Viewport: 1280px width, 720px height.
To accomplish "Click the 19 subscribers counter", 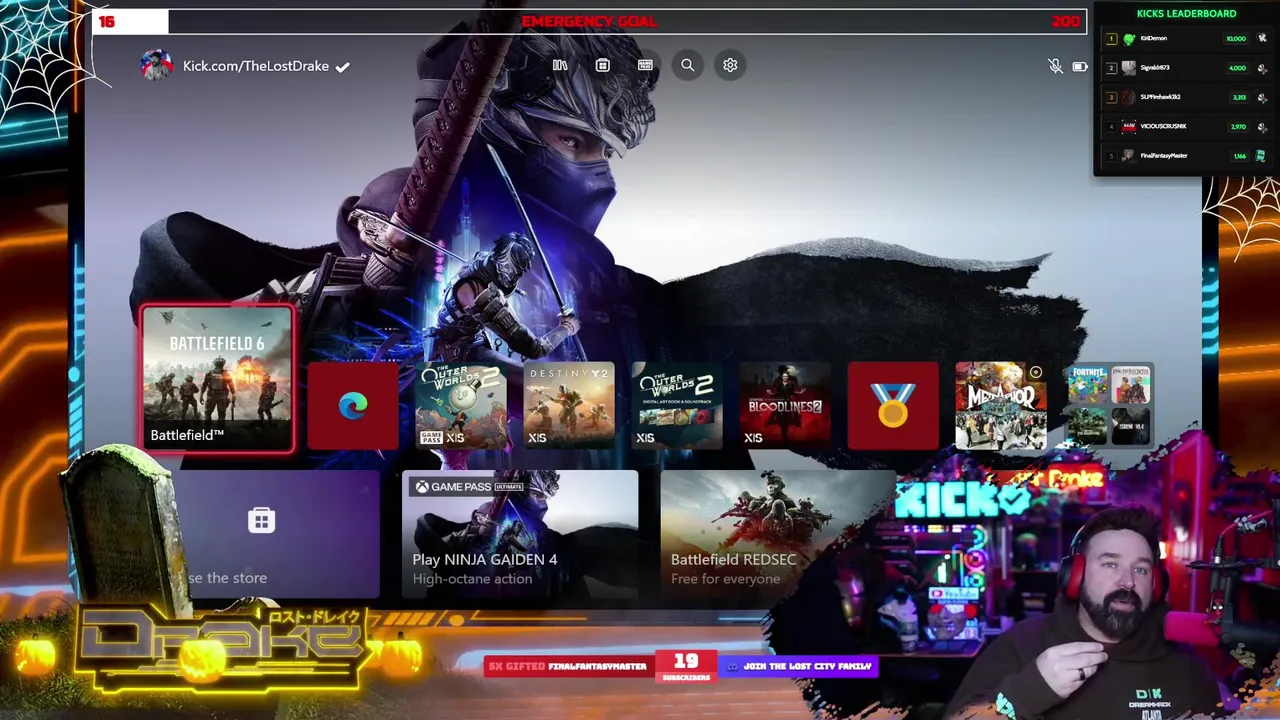I will pos(686,665).
